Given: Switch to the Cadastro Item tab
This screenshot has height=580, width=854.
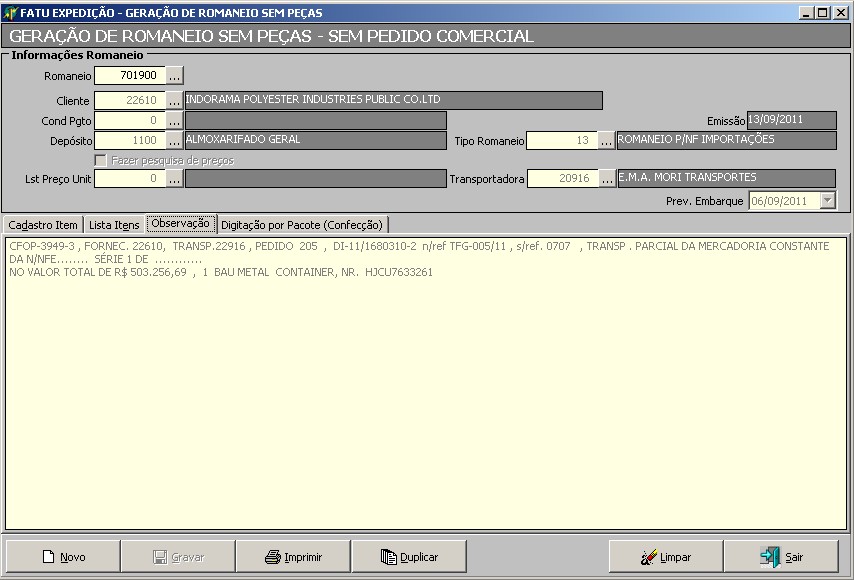Looking at the screenshot, I should 43,225.
